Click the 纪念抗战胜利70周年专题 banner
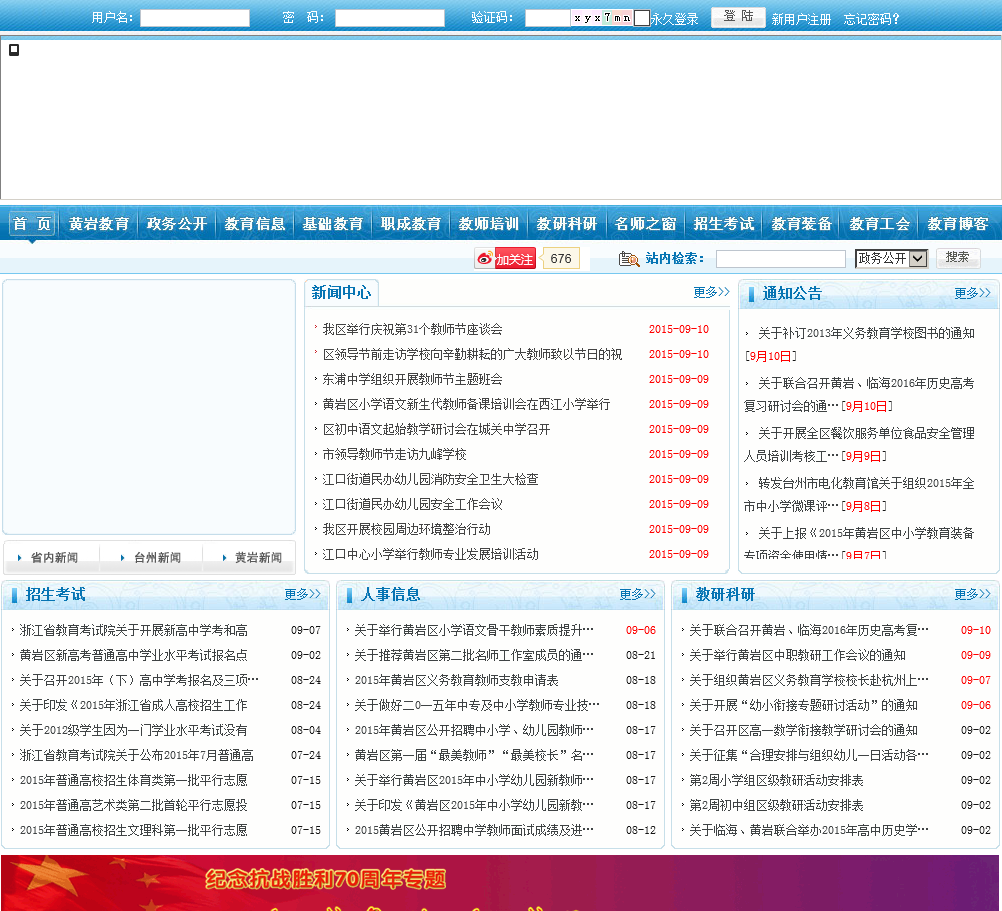The width and height of the screenshot is (1002, 911). coord(500,883)
